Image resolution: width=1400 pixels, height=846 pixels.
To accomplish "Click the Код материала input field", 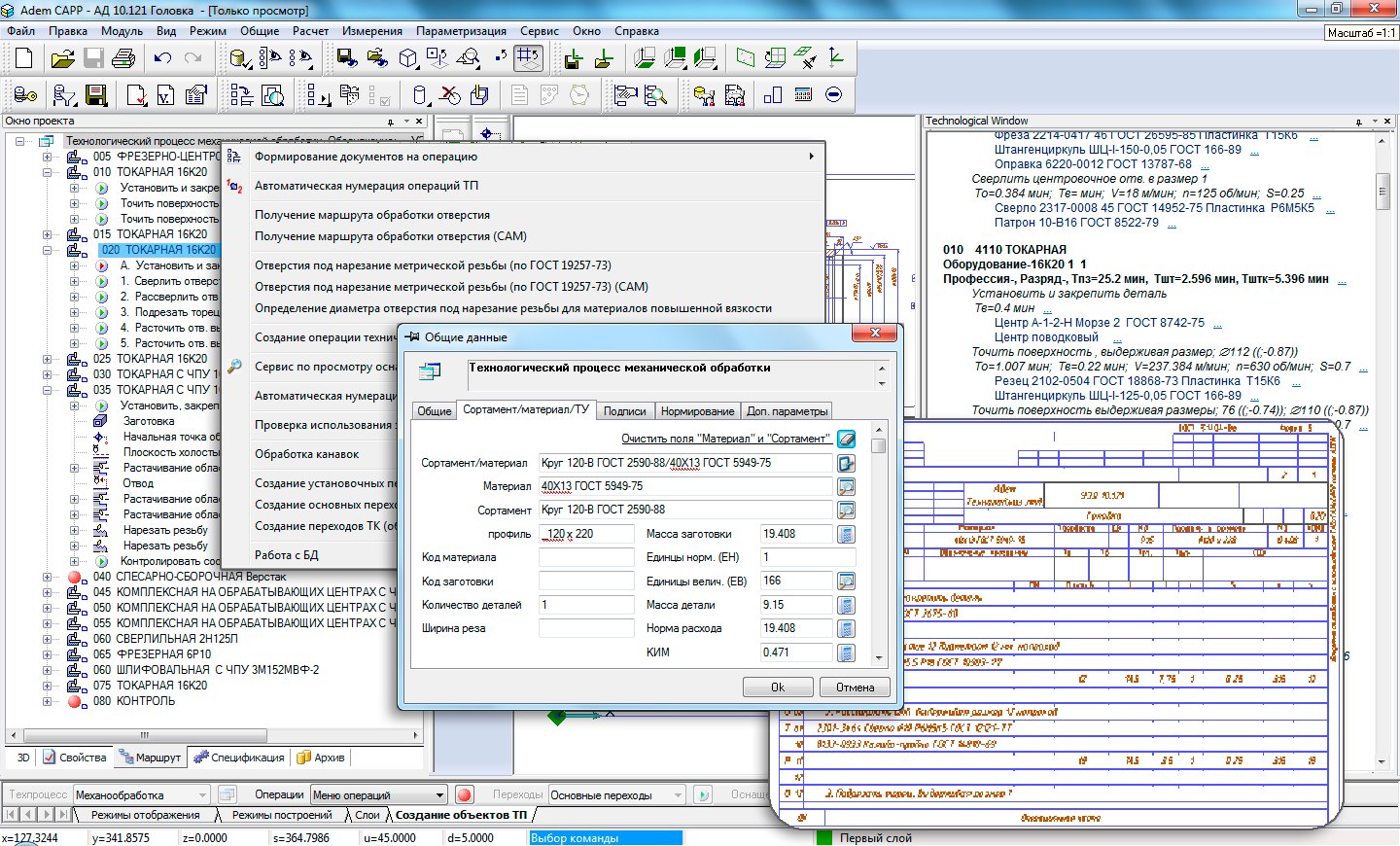I will click(586, 557).
